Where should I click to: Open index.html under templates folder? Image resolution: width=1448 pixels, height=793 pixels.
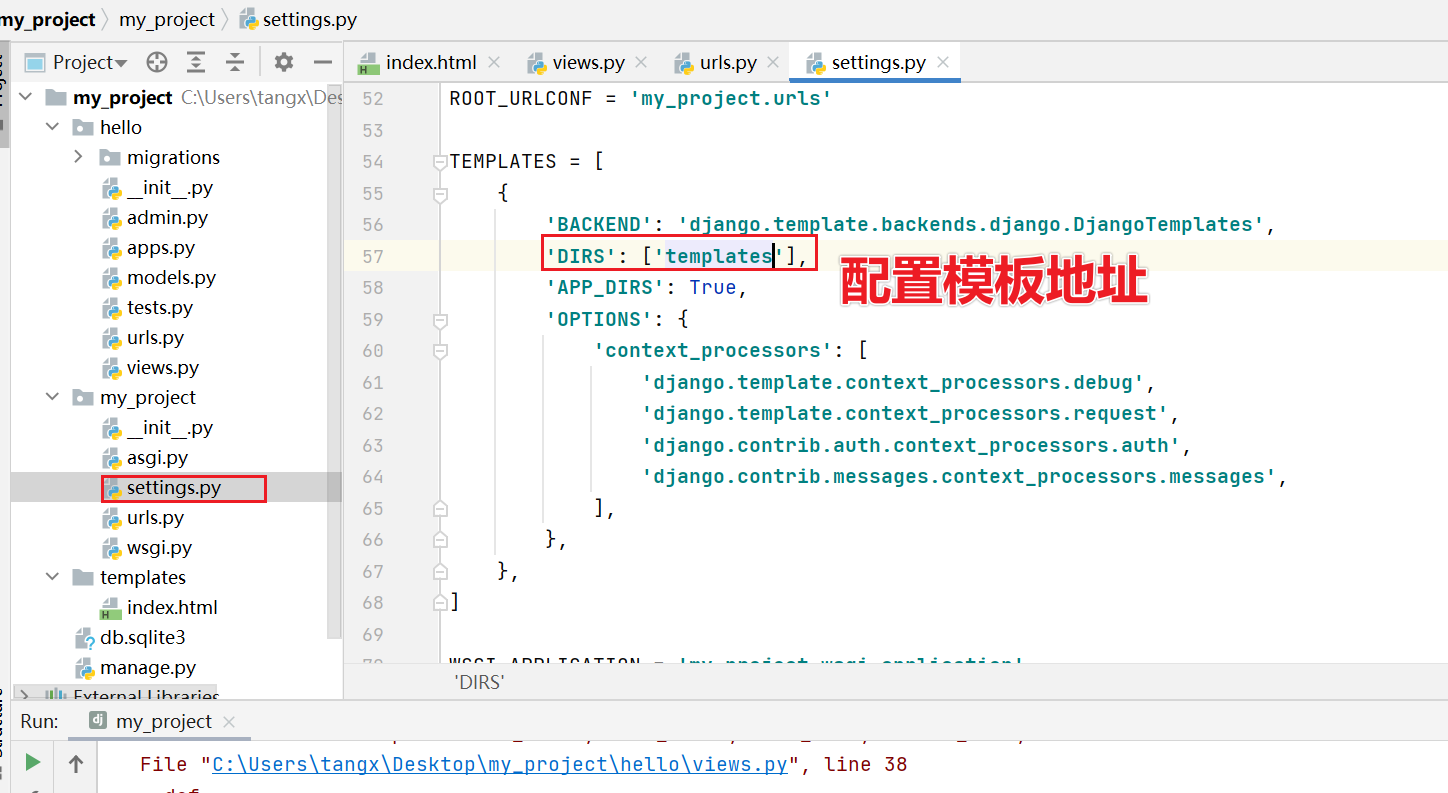(172, 607)
